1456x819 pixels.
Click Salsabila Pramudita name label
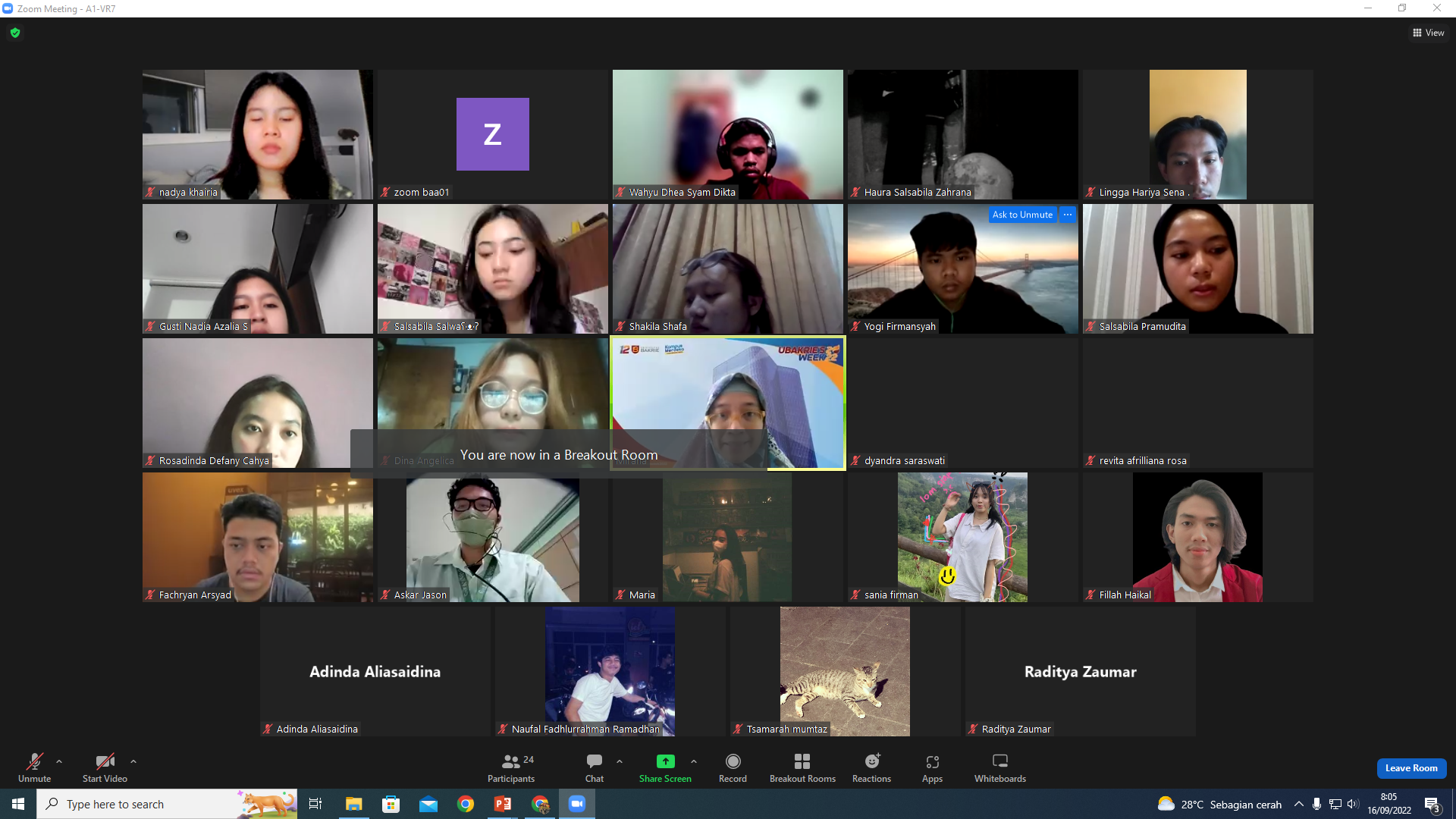coord(1142,327)
